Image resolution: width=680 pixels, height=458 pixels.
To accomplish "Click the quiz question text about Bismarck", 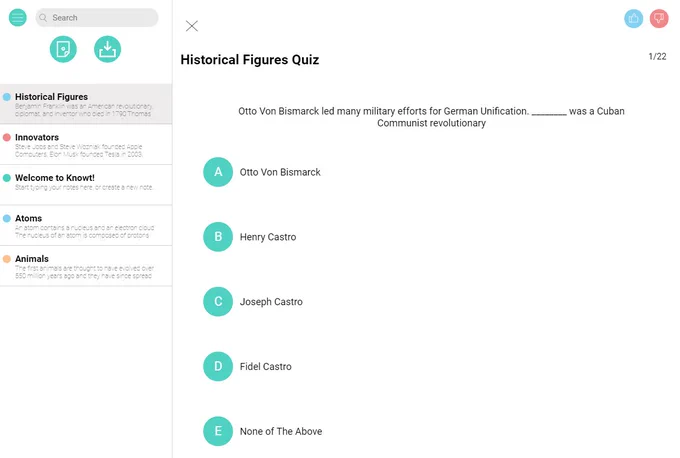I will click(x=432, y=117).
